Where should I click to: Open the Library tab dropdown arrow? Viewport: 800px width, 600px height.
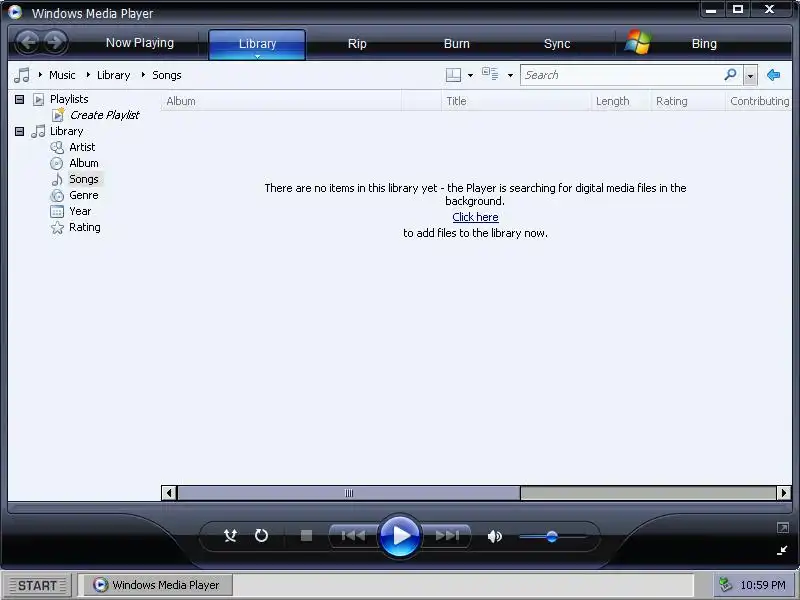[x=258, y=56]
